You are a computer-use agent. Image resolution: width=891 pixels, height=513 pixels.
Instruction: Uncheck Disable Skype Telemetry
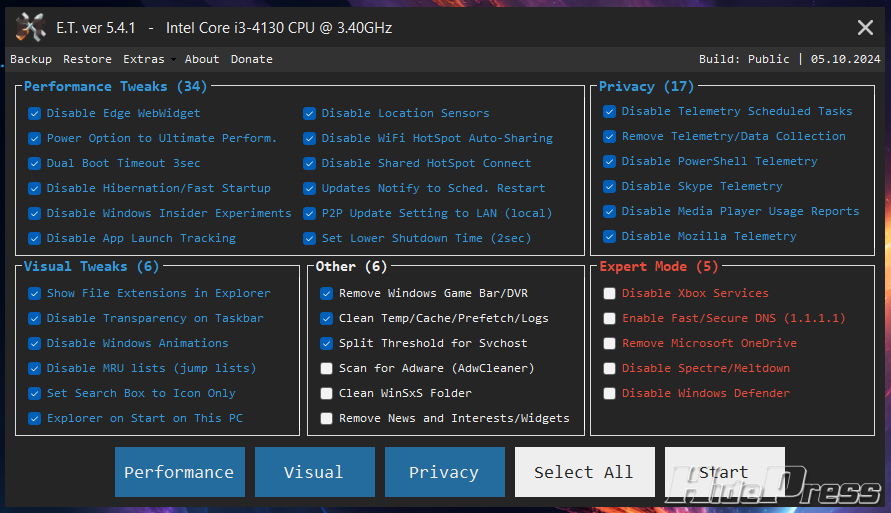[x=610, y=187]
